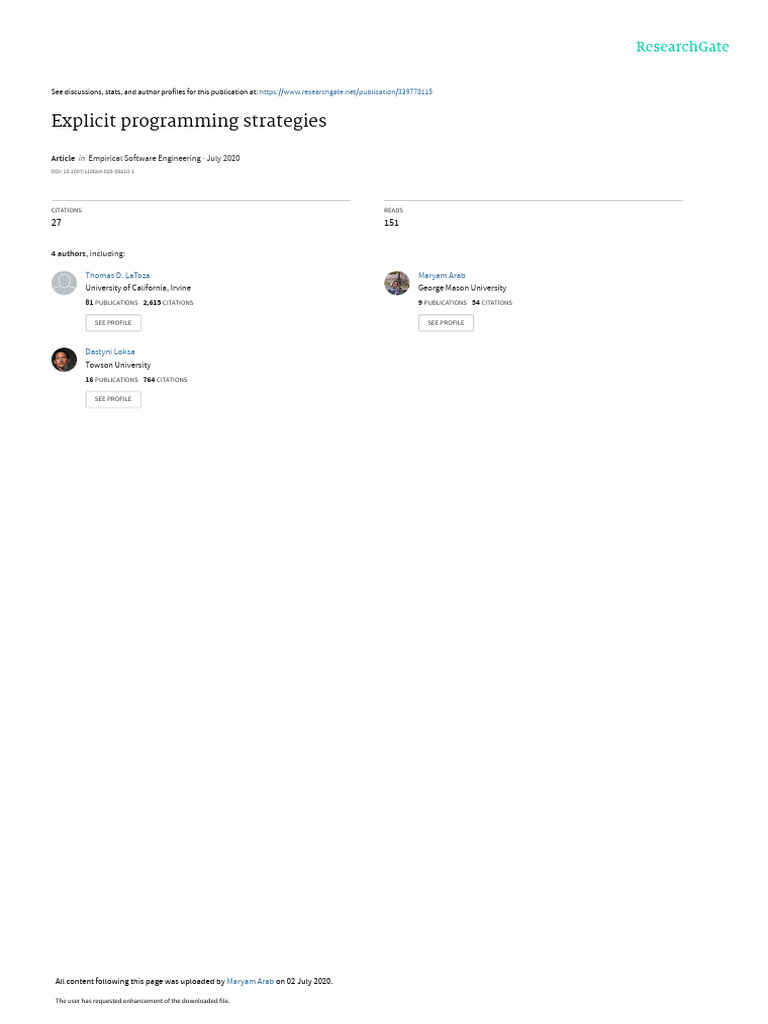Click the ResearchGate logo
The width and height of the screenshot is (768, 1024).
click(x=682, y=46)
